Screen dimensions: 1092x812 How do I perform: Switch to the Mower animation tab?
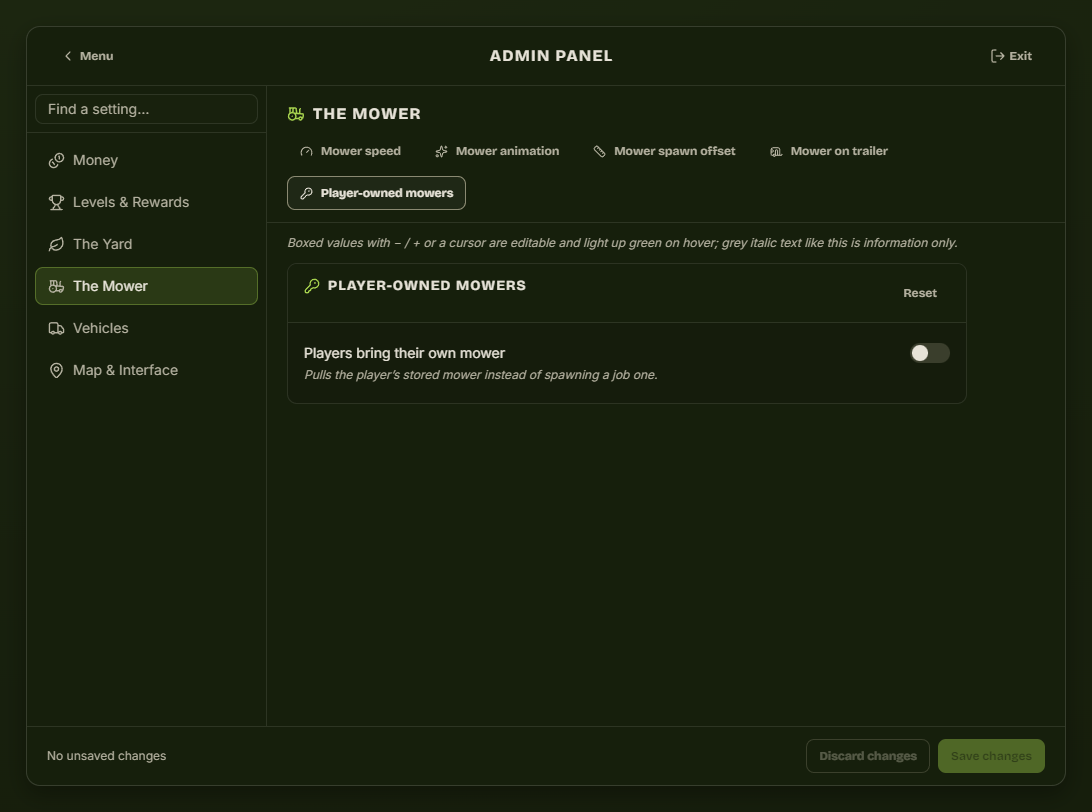click(497, 151)
